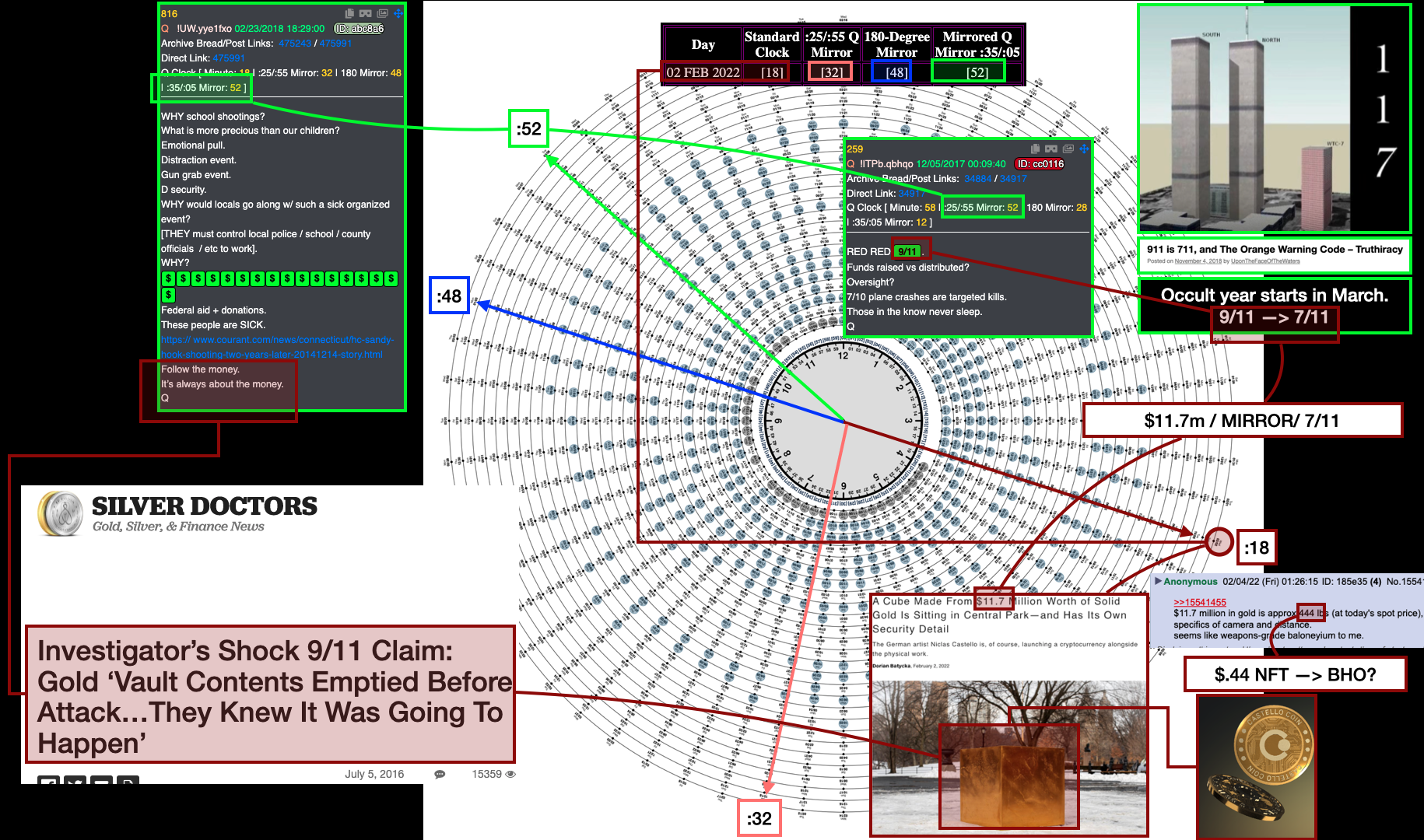Image resolution: width=1424 pixels, height=840 pixels.
Task: Click the lone dollar emoji on the second row
Action: tap(169, 295)
